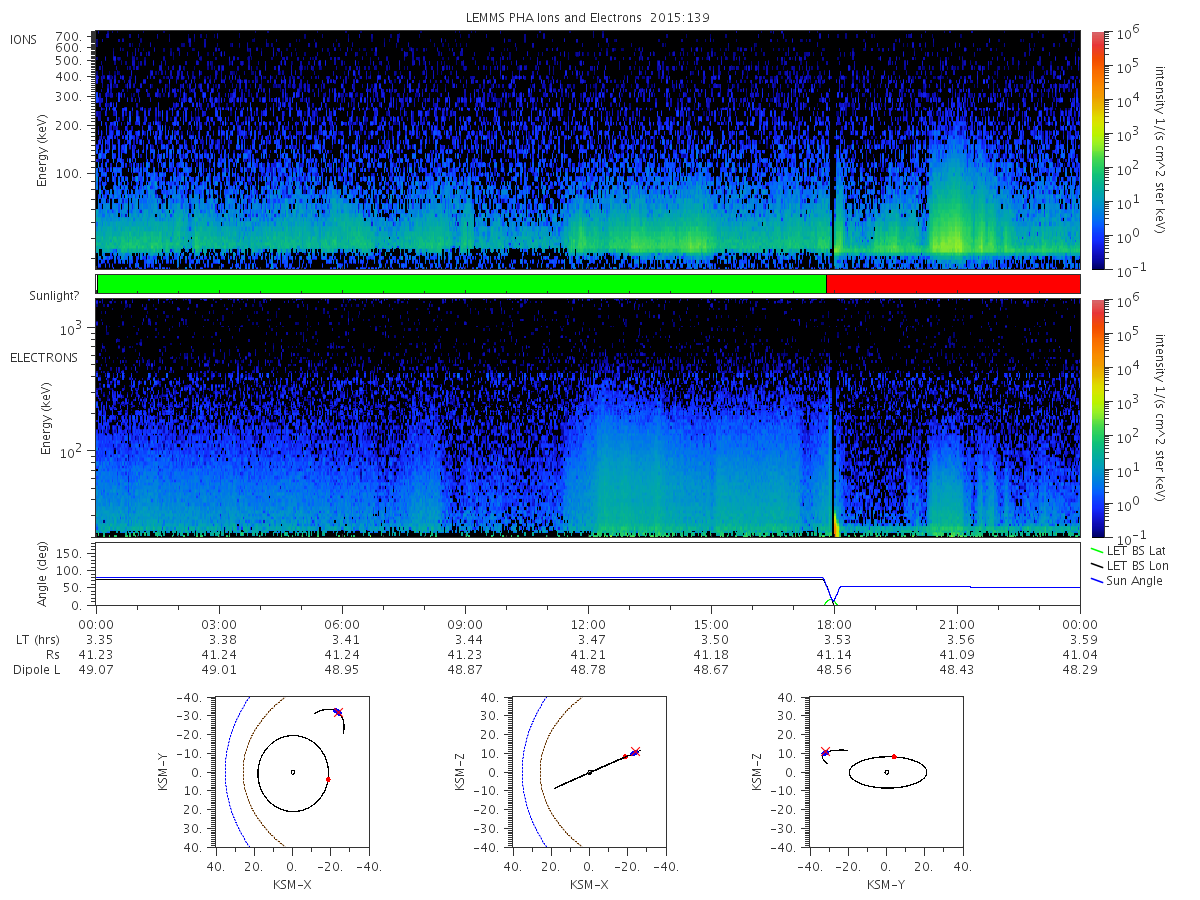Click the planet marker in the KSM-Y/KSM-Z plot

pyautogui.click(x=887, y=771)
